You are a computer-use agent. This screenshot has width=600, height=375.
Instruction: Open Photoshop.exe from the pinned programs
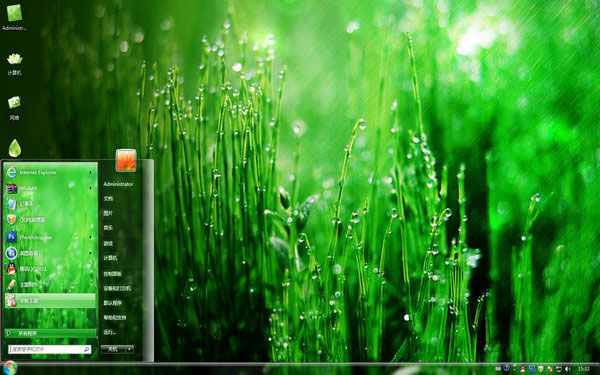(x=50, y=237)
